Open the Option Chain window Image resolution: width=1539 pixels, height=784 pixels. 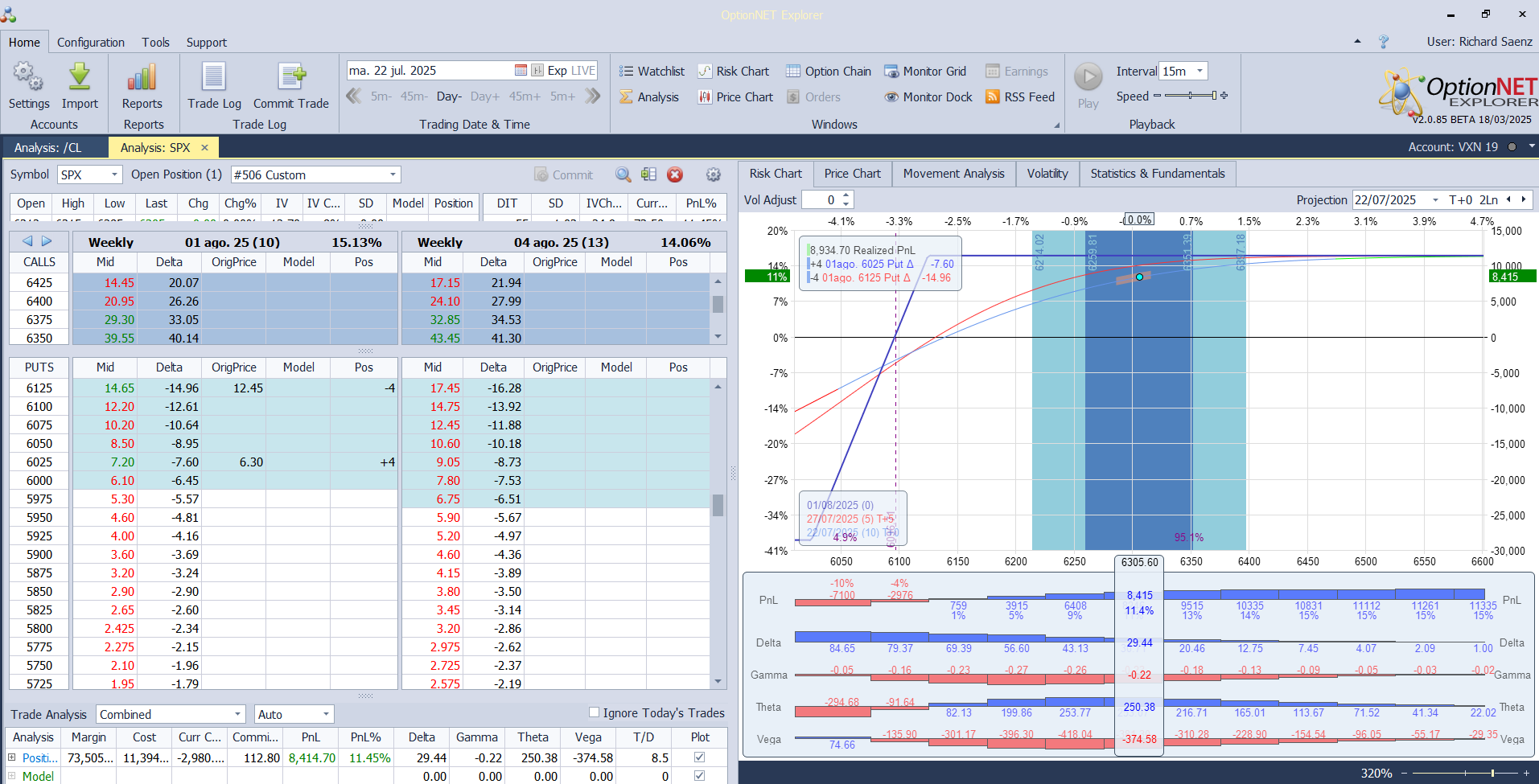(829, 72)
